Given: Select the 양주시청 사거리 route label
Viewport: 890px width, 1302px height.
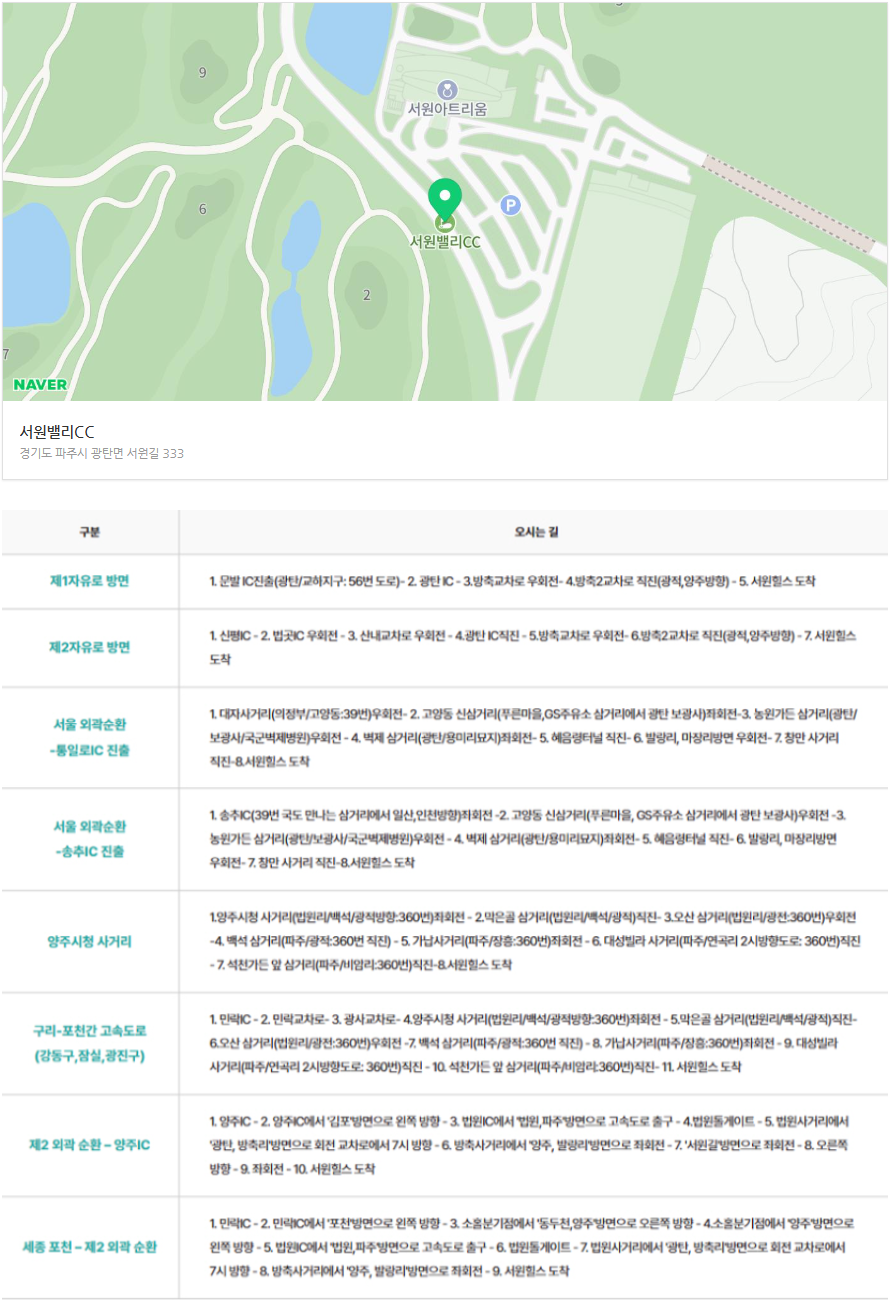Looking at the screenshot, I should pos(87,940).
